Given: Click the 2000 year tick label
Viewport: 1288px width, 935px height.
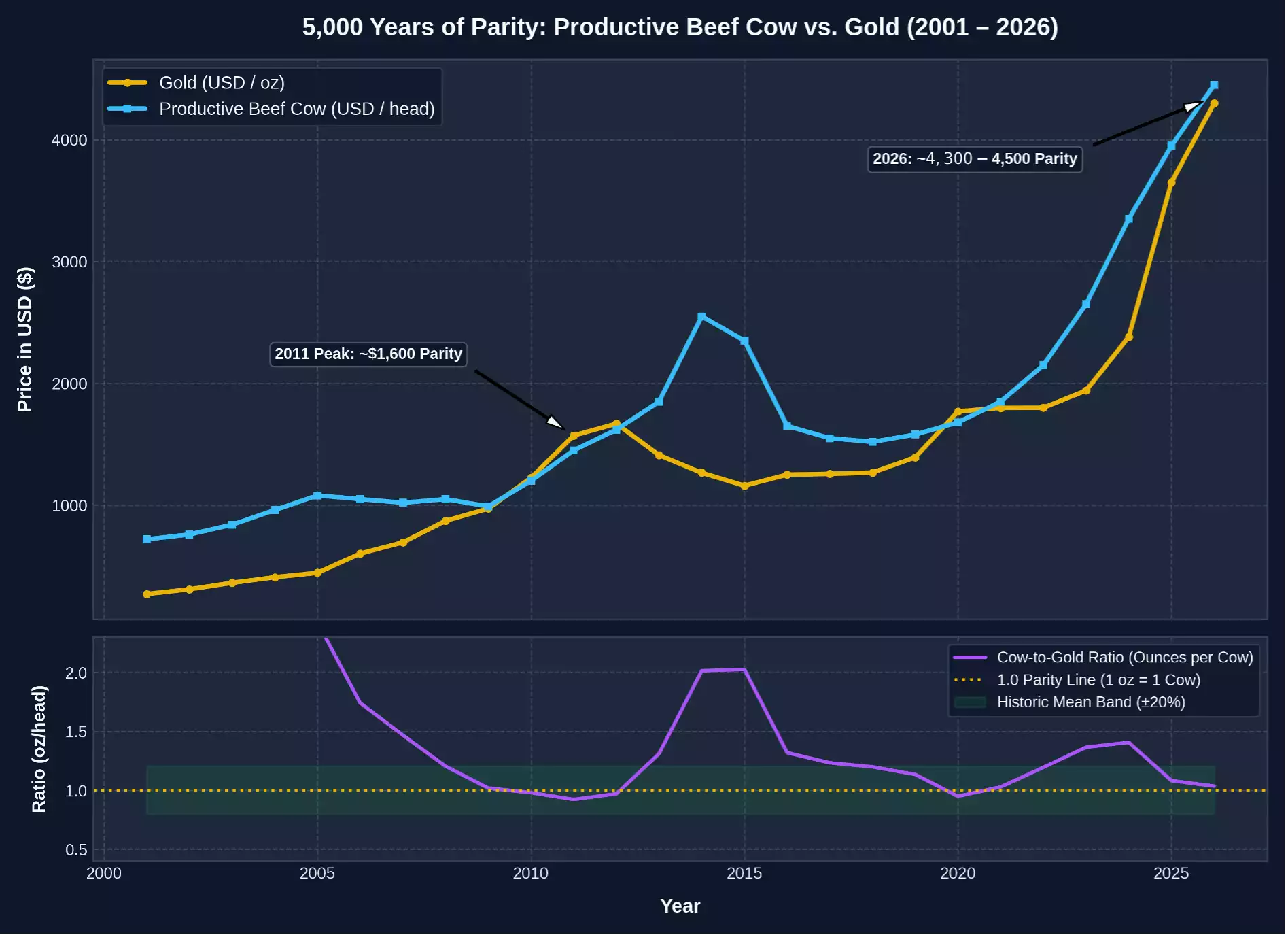Looking at the screenshot, I should [104, 874].
